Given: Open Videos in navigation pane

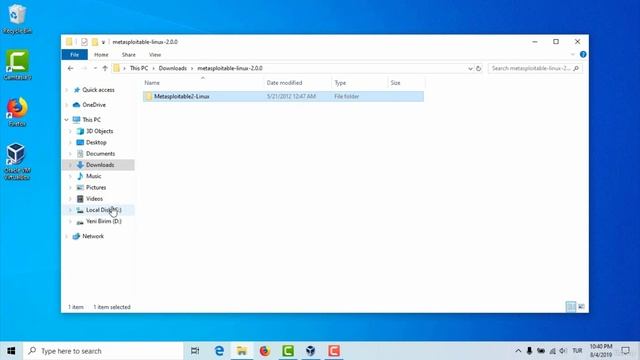Looking at the screenshot, I should coord(94,199).
